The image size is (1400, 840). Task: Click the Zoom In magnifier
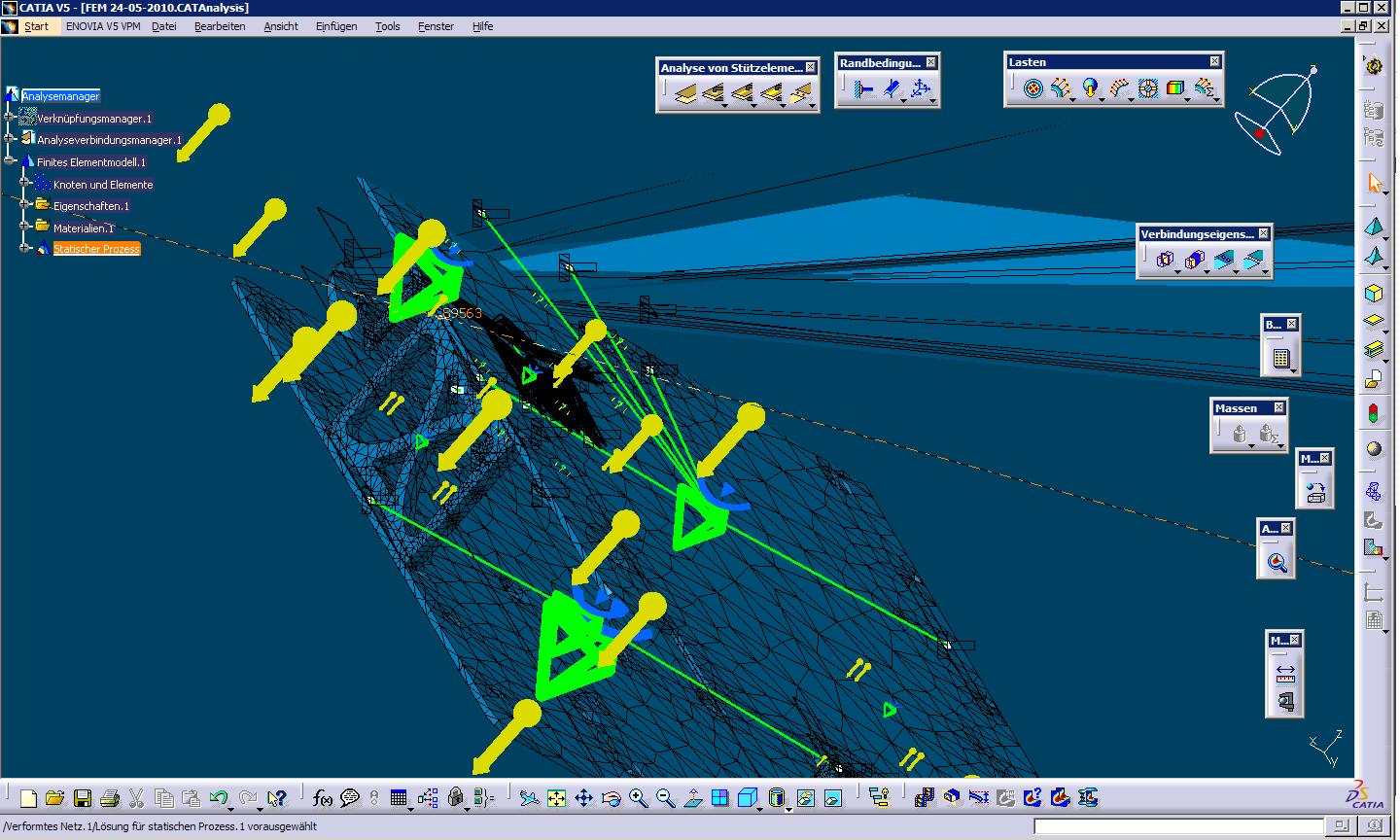638,799
